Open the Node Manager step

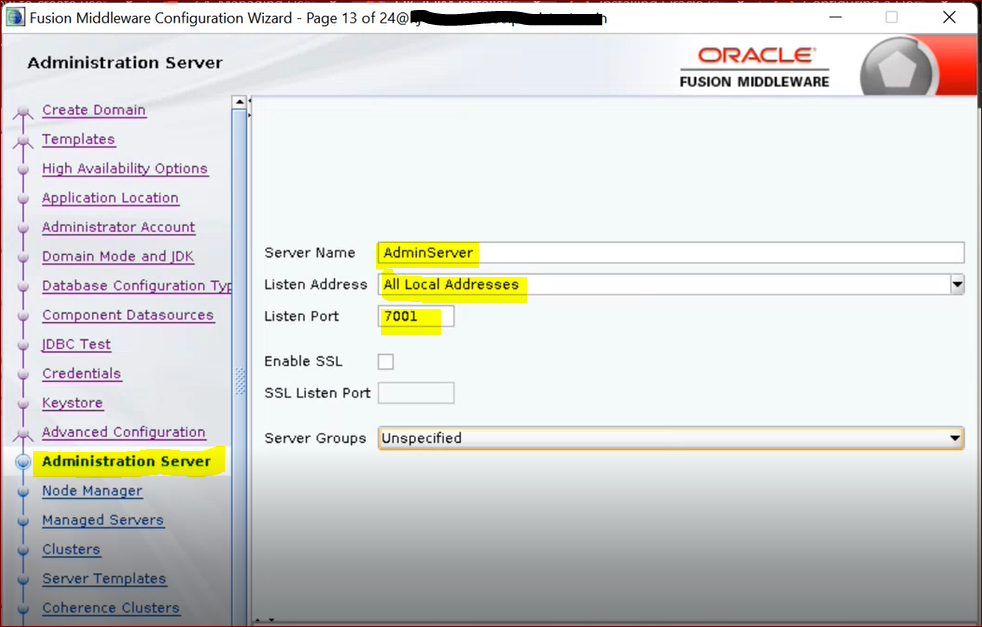(x=92, y=491)
